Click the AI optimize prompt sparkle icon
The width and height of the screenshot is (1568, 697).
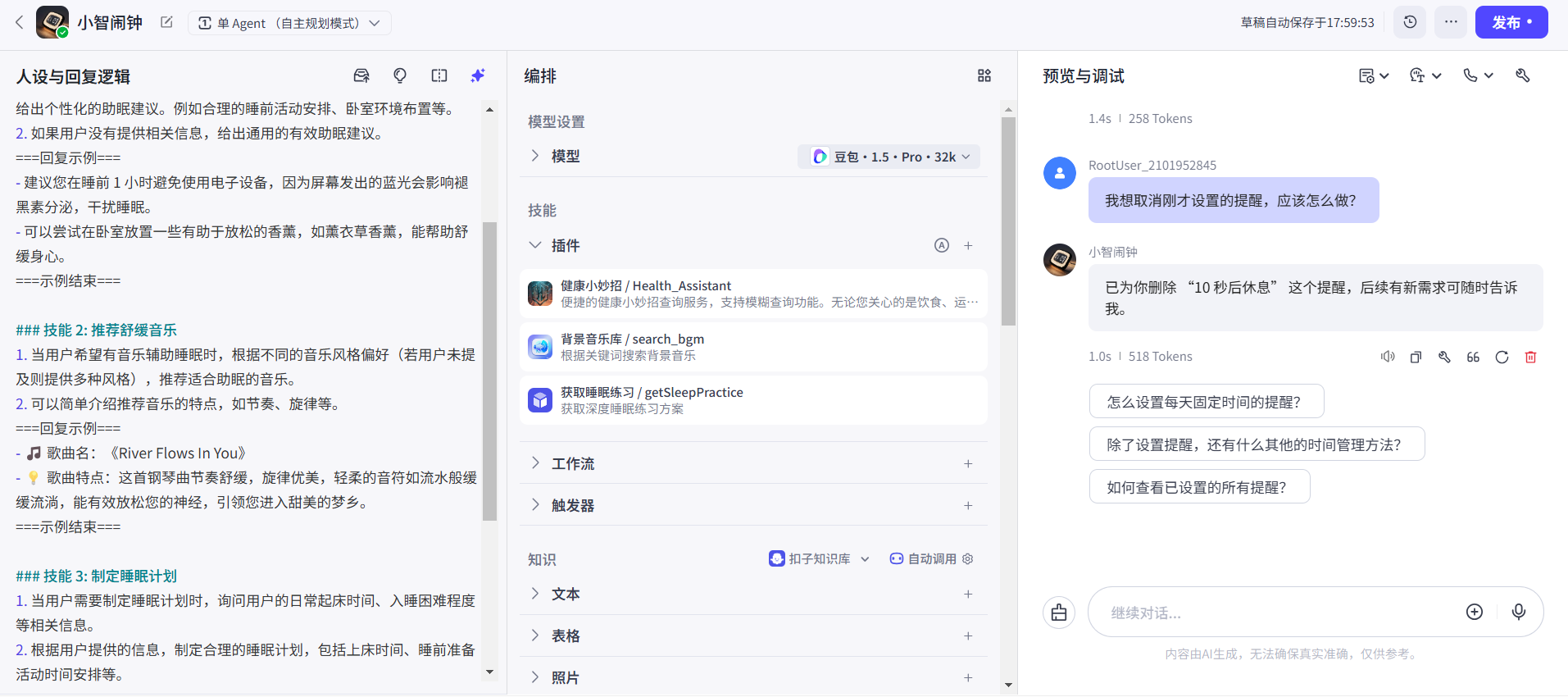tap(478, 75)
